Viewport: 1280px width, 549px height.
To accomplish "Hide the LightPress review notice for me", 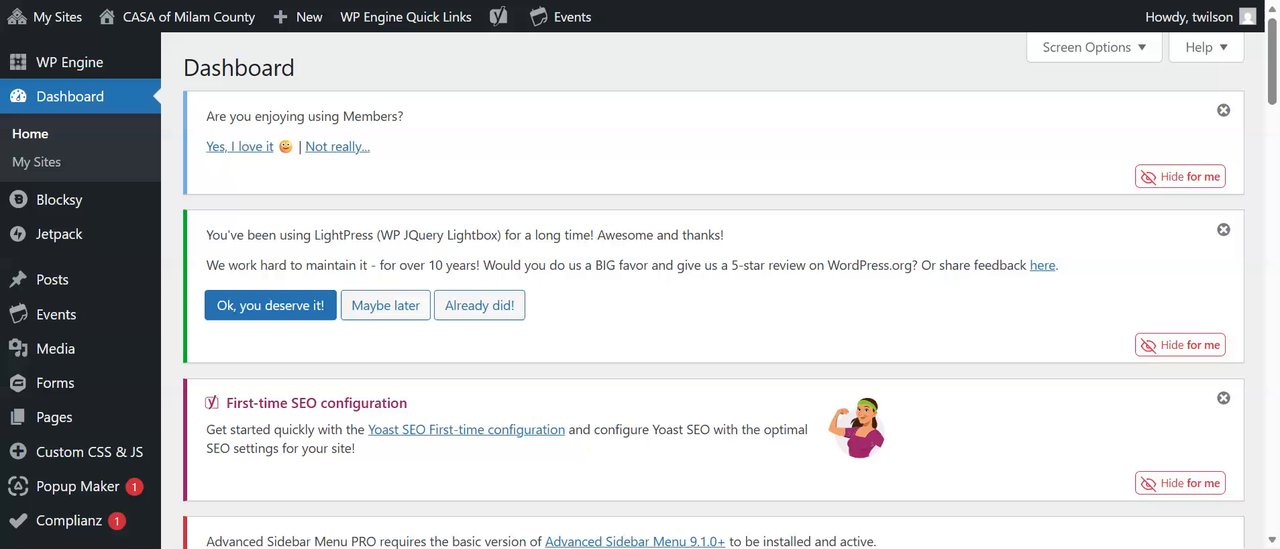I will coord(1180,345).
